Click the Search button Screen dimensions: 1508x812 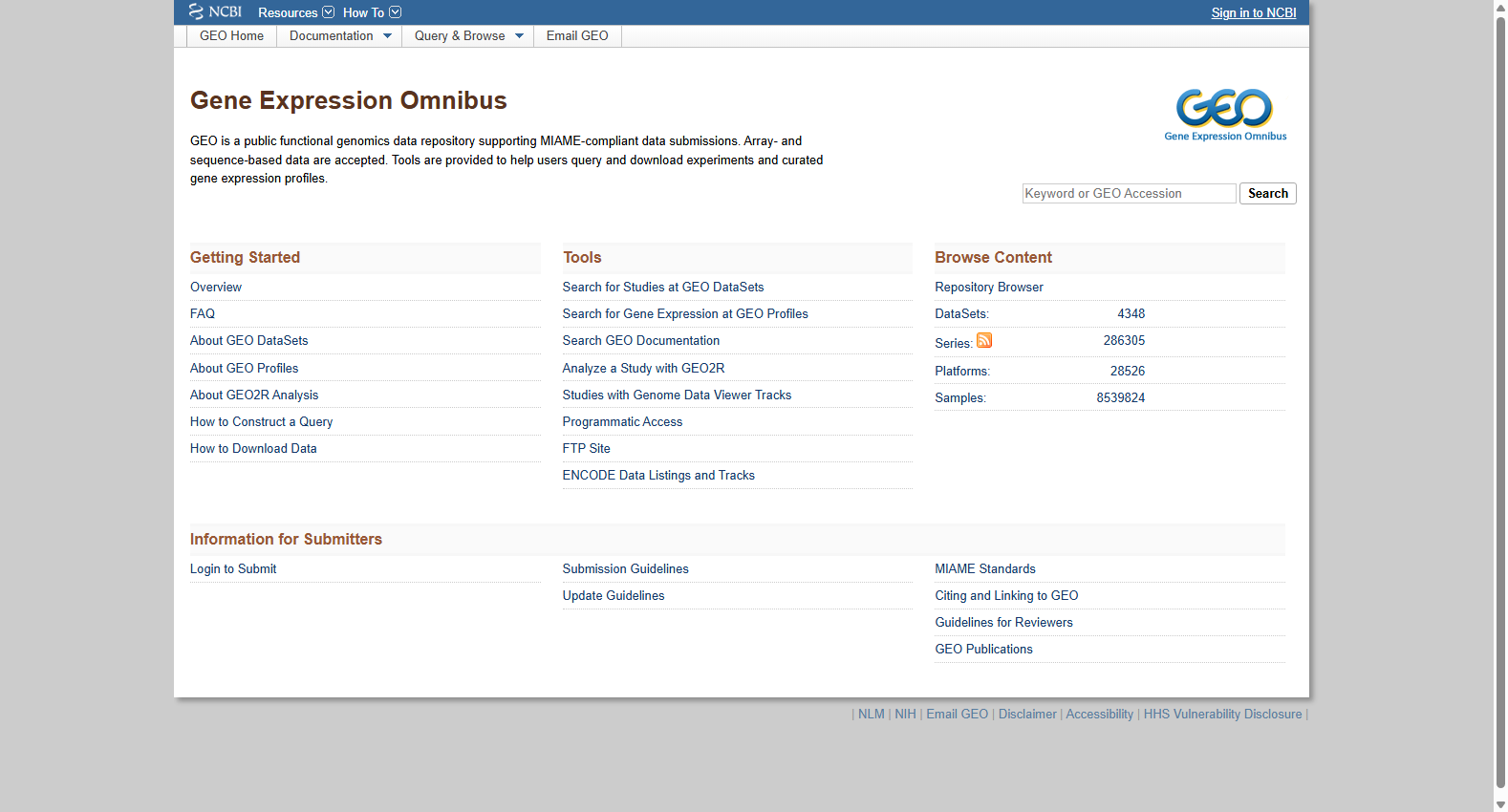click(x=1268, y=193)
